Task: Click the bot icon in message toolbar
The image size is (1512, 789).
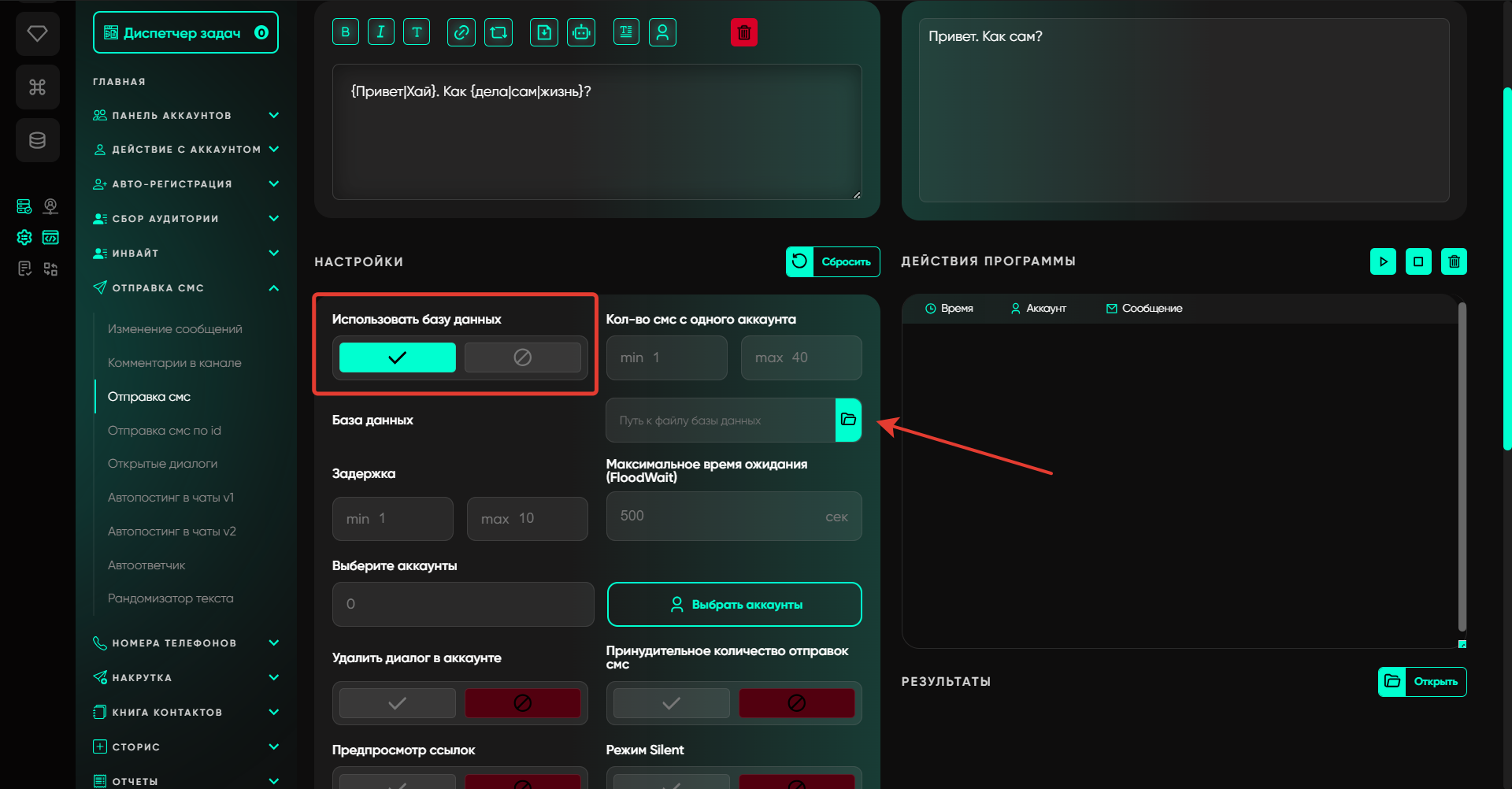Action: click(x=581, y=32)
